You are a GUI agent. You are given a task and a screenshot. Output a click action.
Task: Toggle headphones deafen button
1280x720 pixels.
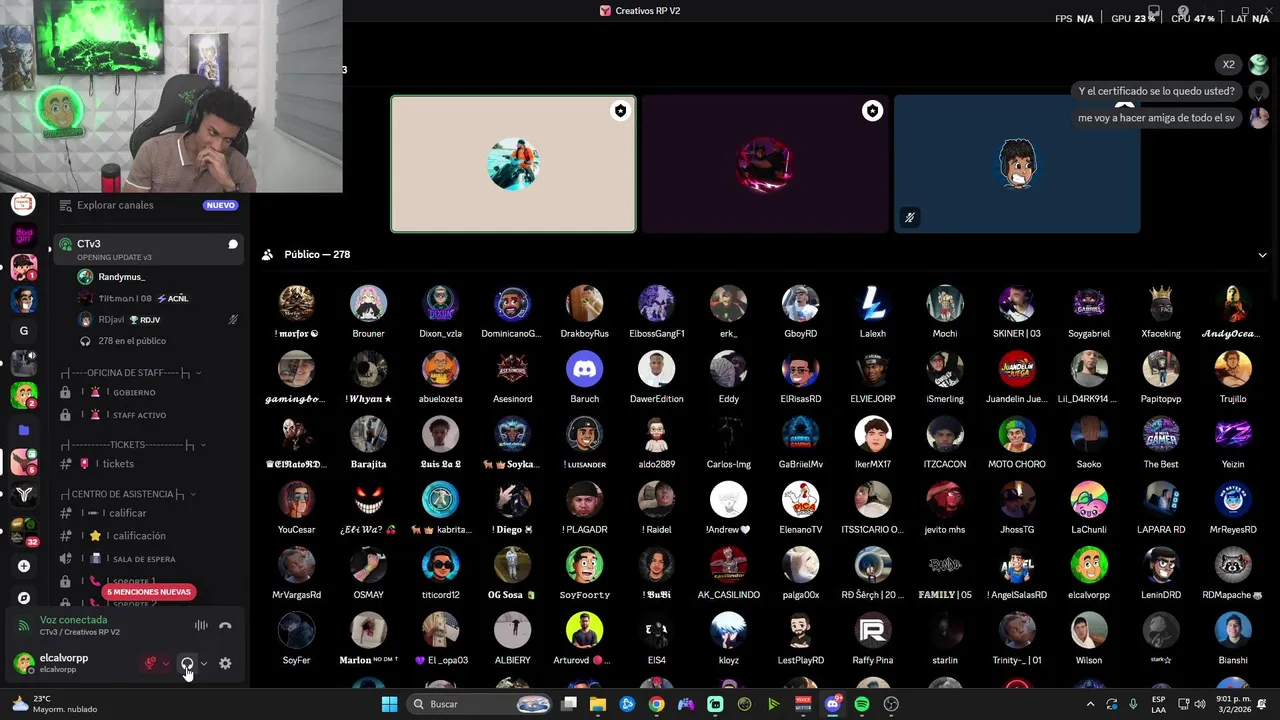point(187,663)
